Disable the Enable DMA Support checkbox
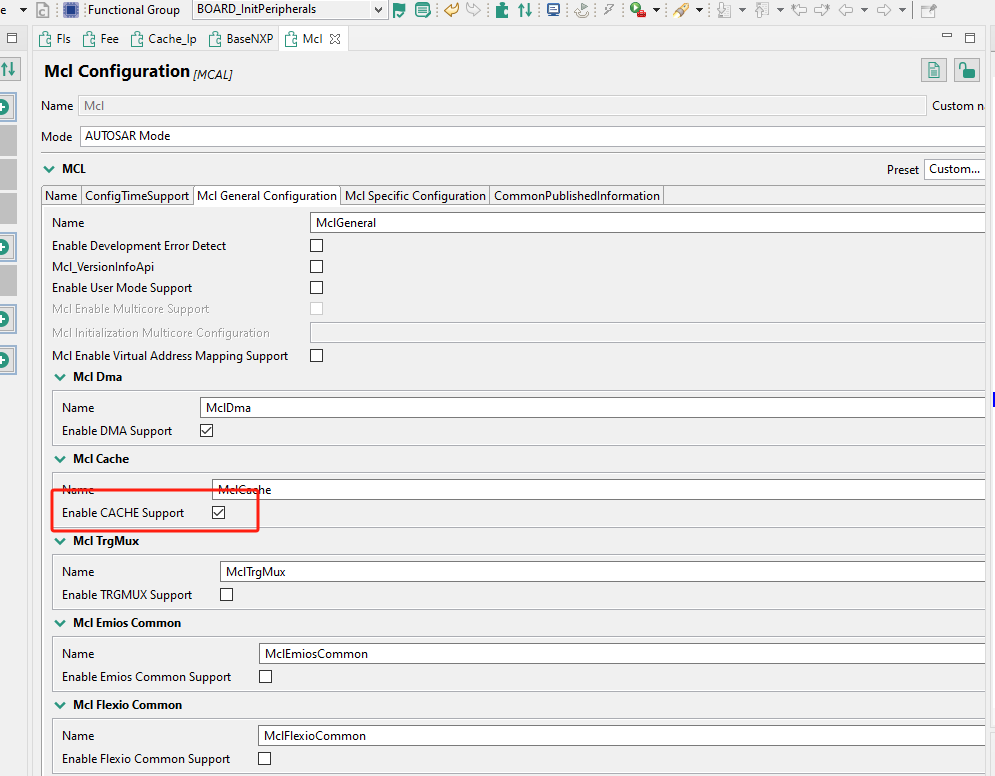995x776 pixels. (x=206, y=430)
